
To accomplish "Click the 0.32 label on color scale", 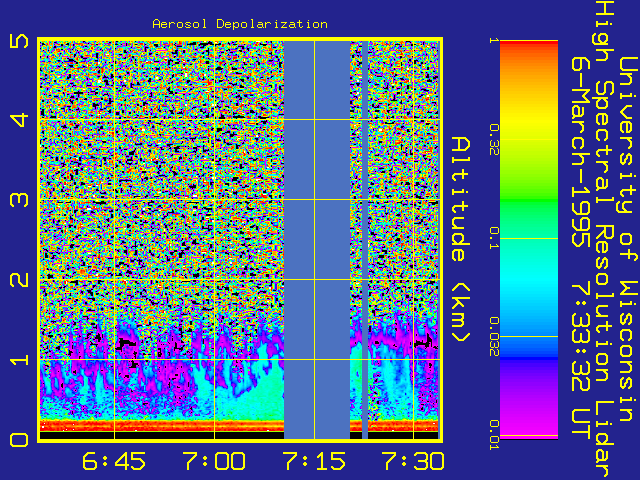I will 494,140.
